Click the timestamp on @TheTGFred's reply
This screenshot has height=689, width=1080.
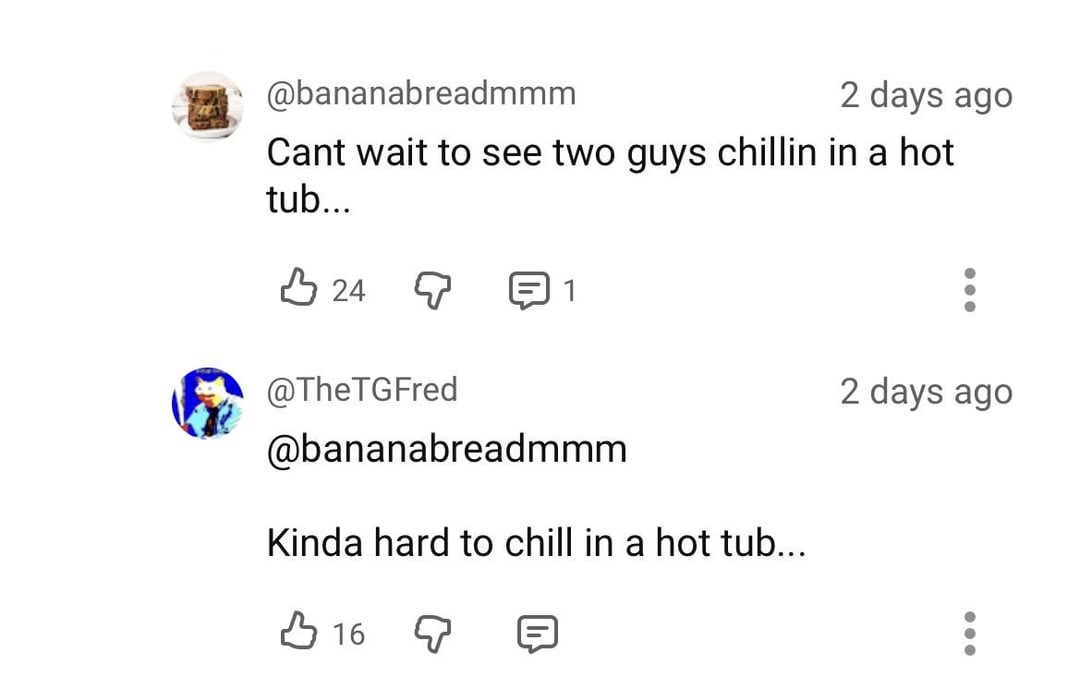tap(925, 392)
